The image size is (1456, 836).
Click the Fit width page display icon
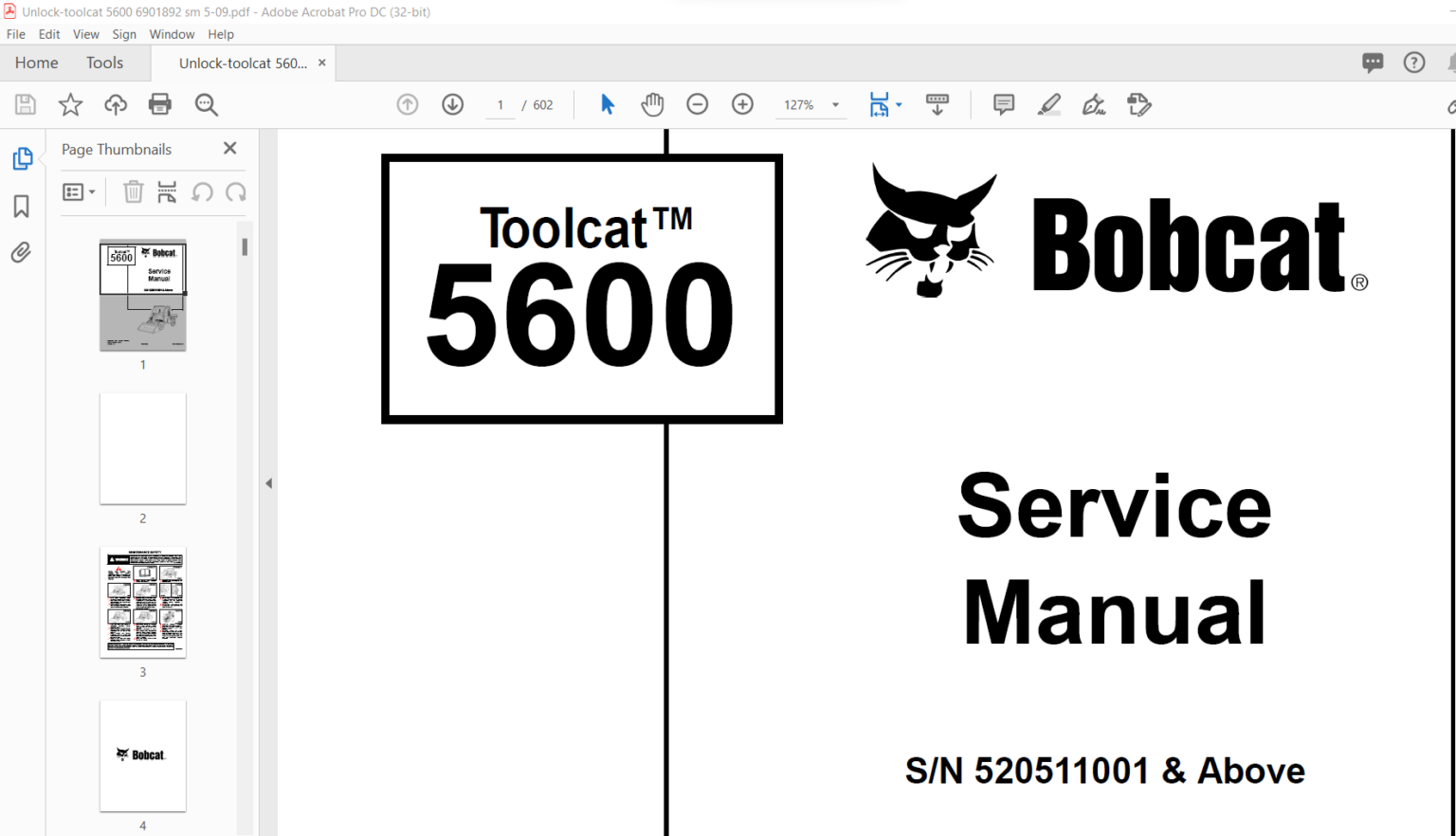880,105
